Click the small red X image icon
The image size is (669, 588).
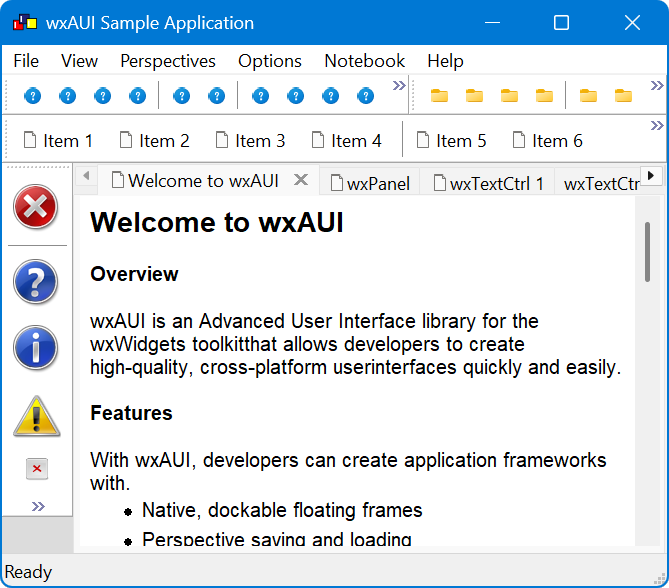37,469
